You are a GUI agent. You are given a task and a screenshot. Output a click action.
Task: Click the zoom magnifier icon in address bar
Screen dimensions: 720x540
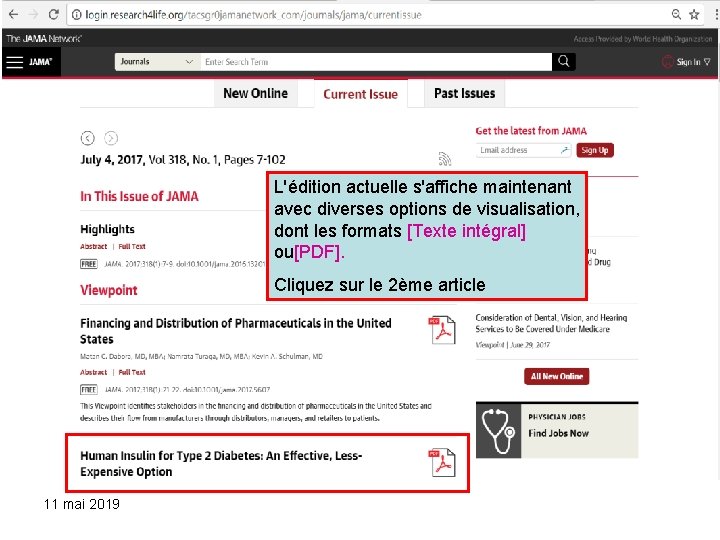coord(676,15)
